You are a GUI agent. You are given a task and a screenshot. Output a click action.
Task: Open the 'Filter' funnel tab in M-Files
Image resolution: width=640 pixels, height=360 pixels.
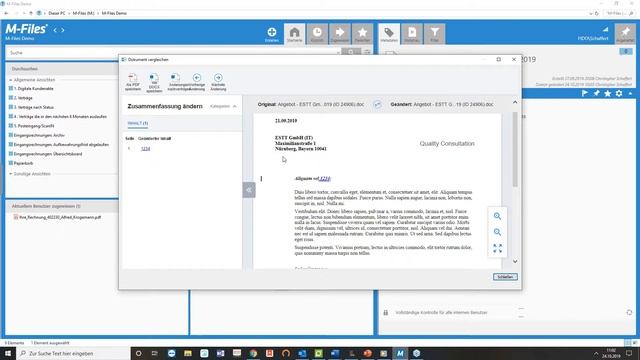pyautogui.click(x=435, y=34)
